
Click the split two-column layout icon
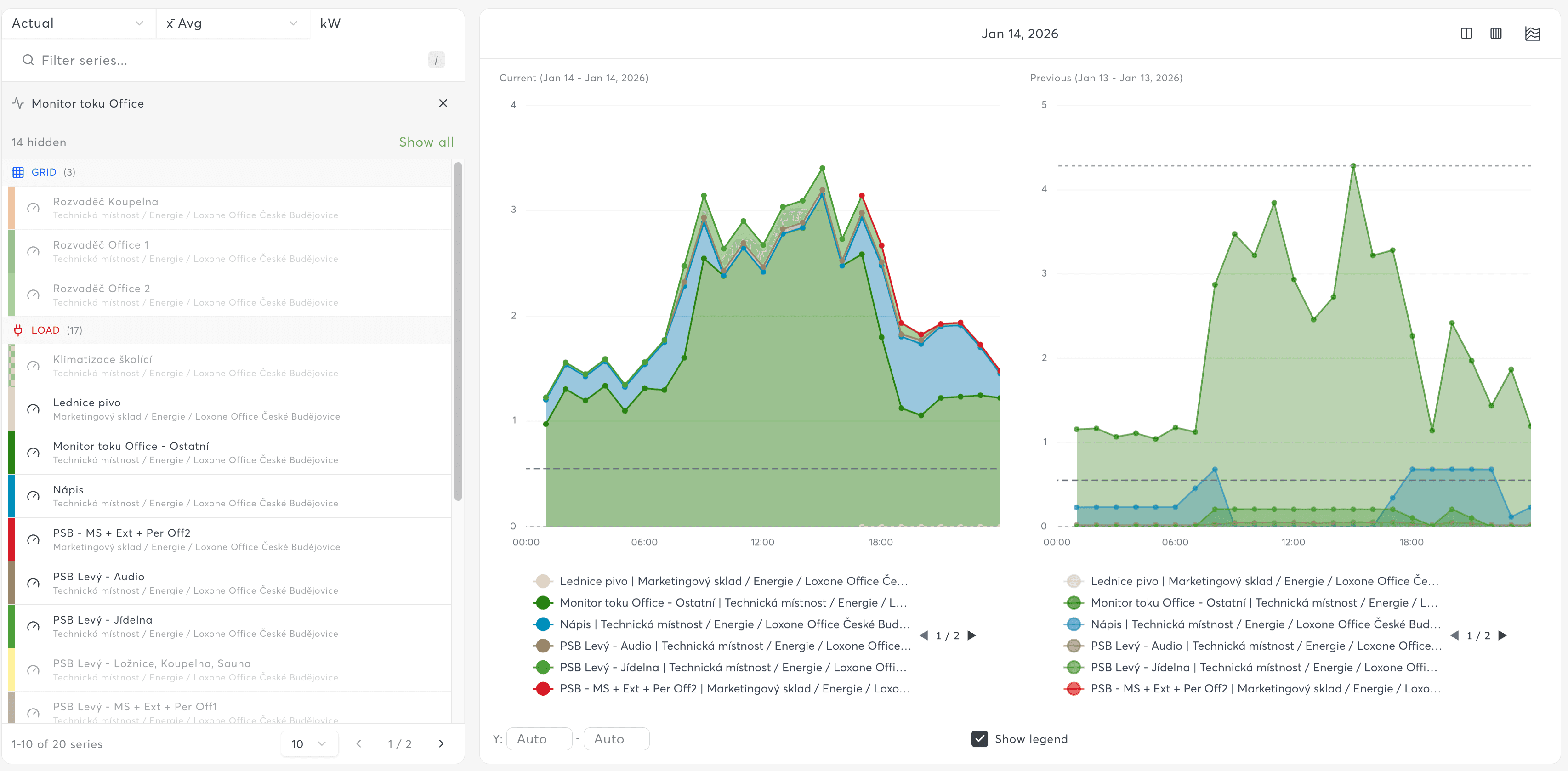pyautogui.click(x=1466, y=34)
